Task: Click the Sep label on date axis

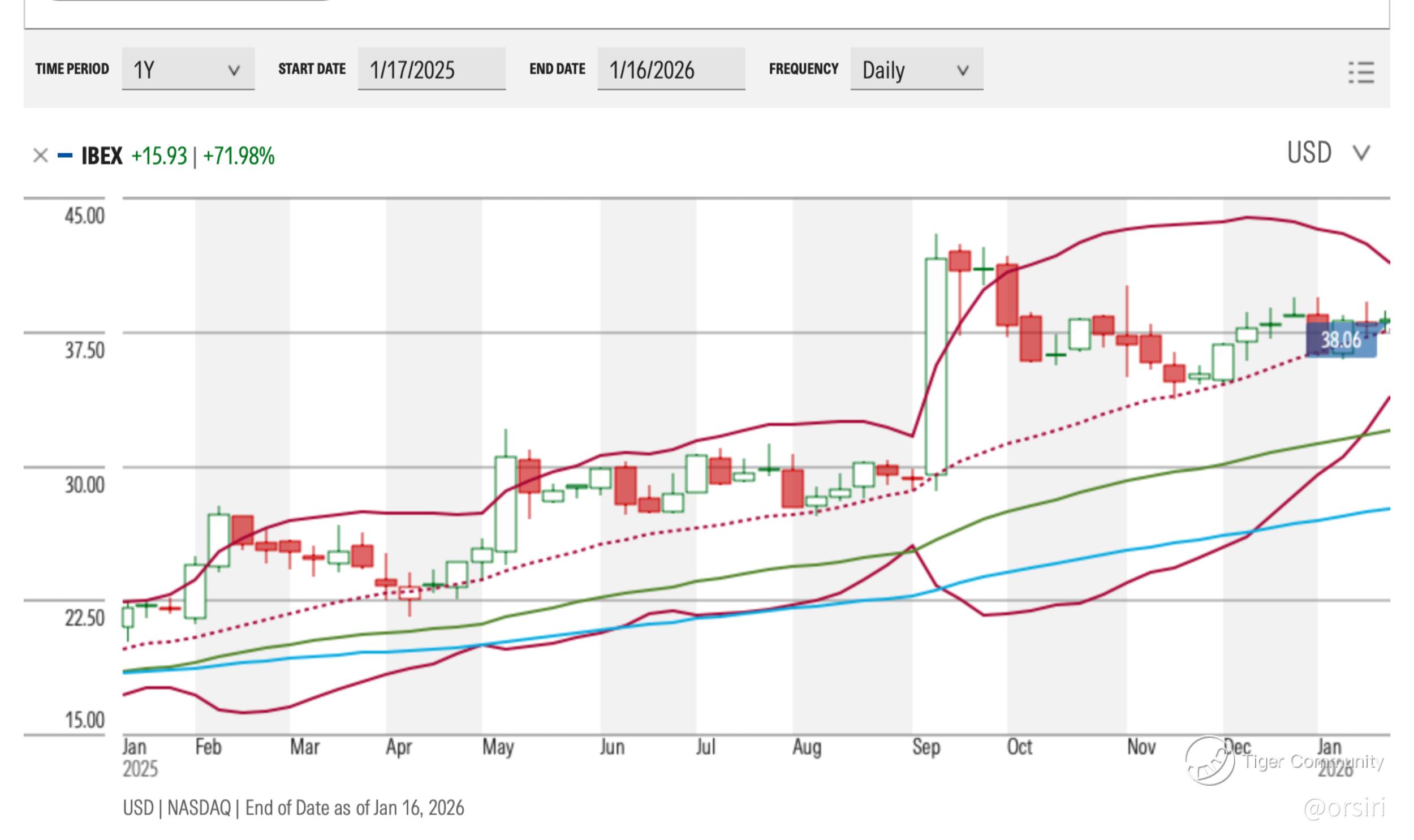Action: 926,747
